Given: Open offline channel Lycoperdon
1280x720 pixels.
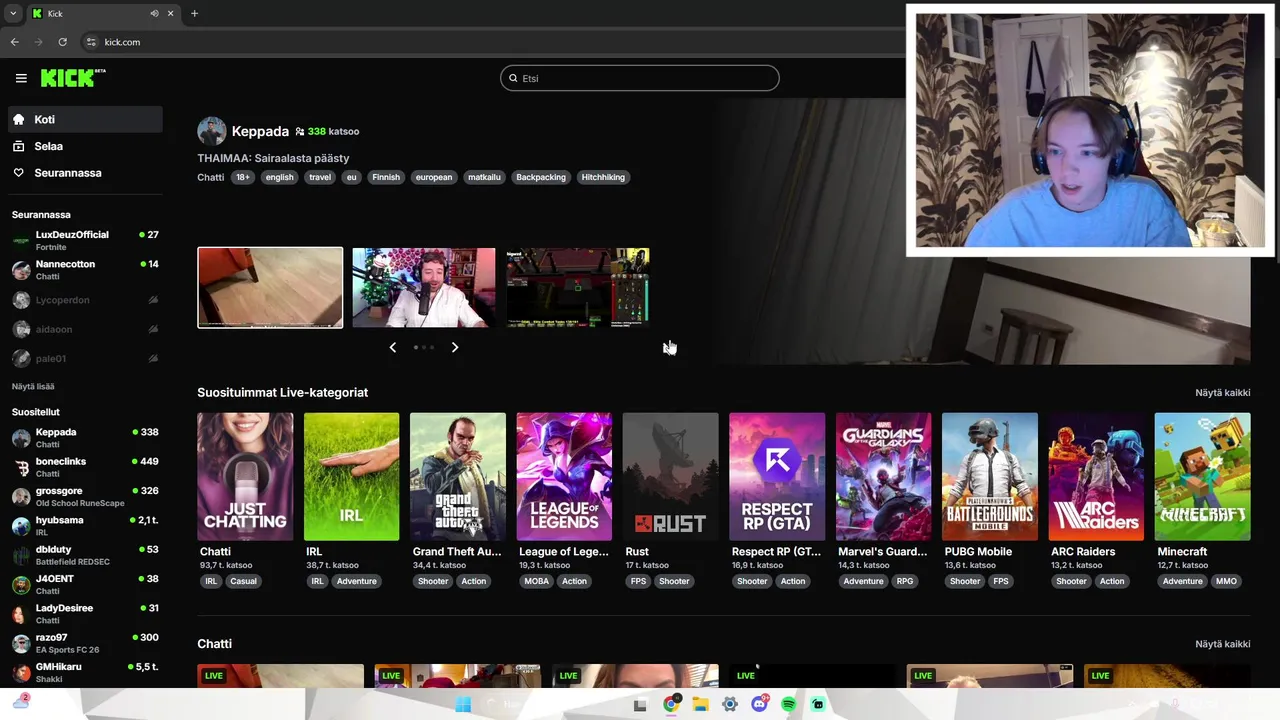Looking at the screenshot, I should 85,300.
